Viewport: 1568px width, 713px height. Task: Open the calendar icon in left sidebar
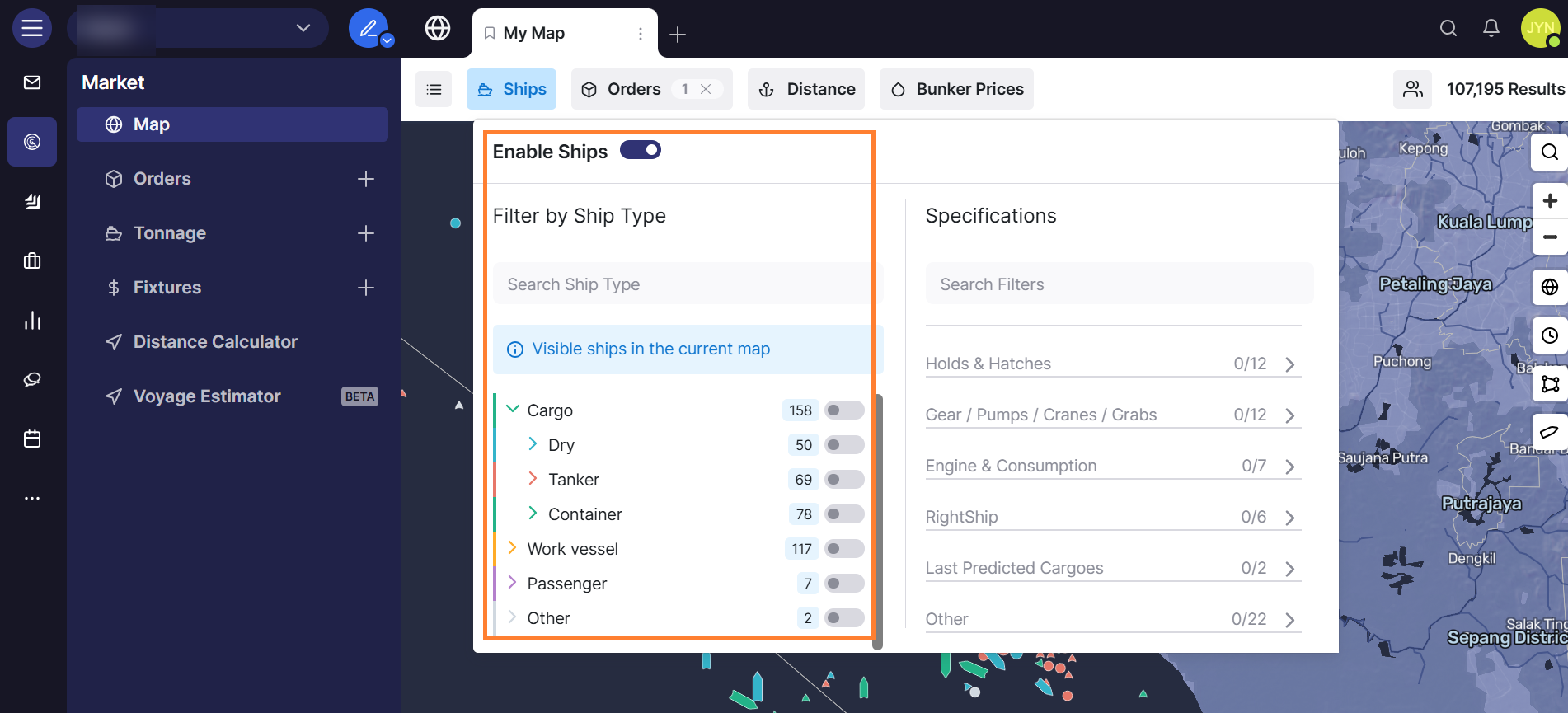click(x=32, y=439)
